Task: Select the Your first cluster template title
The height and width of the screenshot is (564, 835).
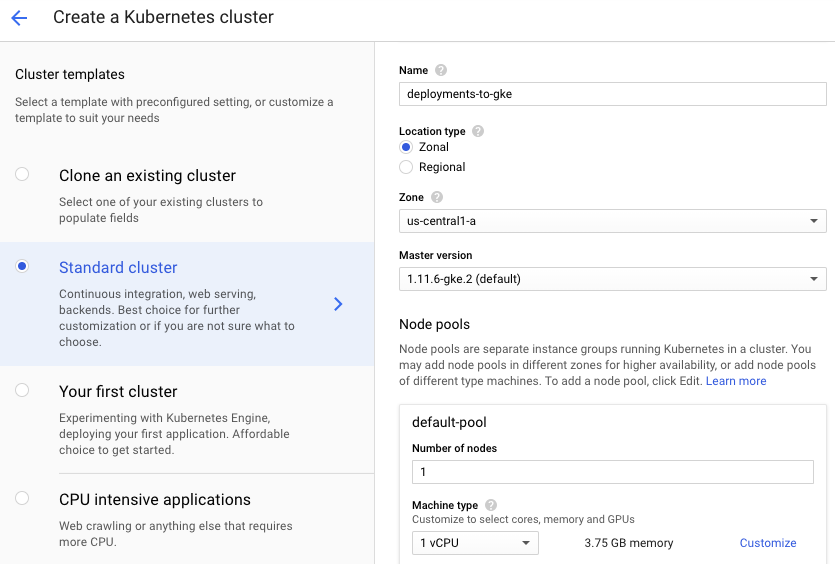Action: tap(118, 391)
